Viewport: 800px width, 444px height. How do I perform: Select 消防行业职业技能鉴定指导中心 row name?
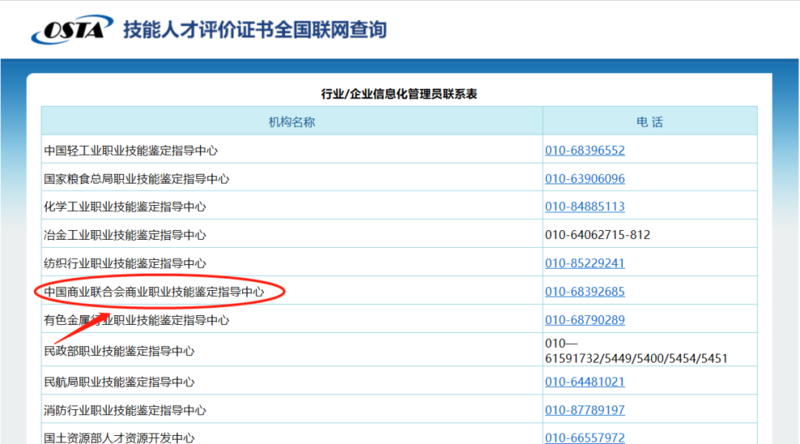[x=125, y=410]
